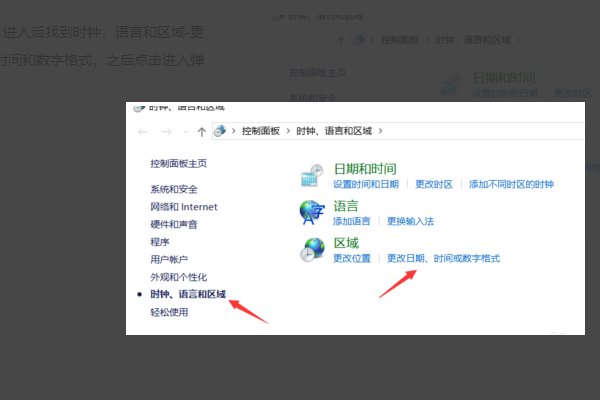Open 系统和安全 category in sidebar

174,189
